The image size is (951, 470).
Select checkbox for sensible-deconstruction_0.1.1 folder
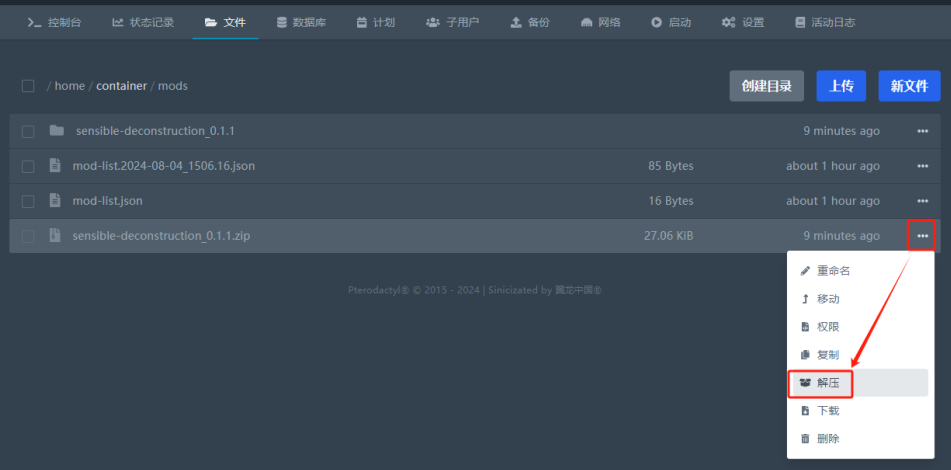(28, 131)
